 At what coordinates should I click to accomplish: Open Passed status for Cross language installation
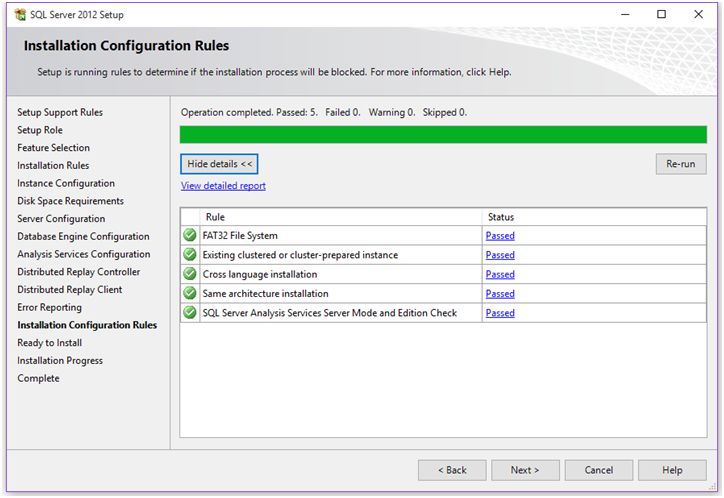click(500, 274)
